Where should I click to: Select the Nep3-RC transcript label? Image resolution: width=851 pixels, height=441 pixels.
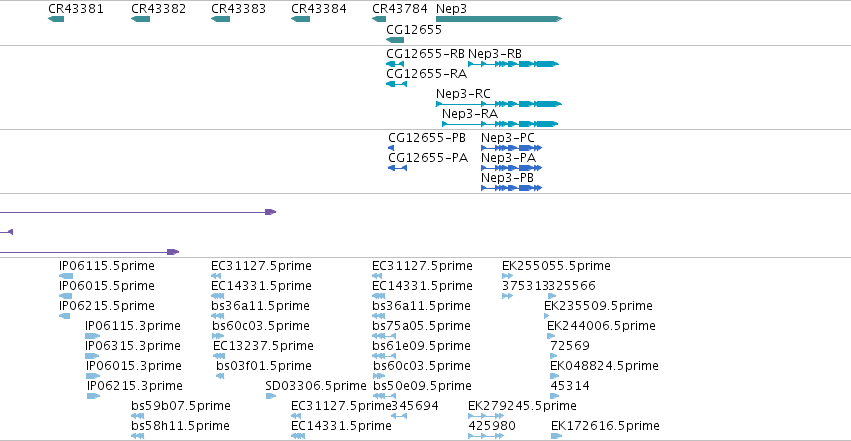463,94
